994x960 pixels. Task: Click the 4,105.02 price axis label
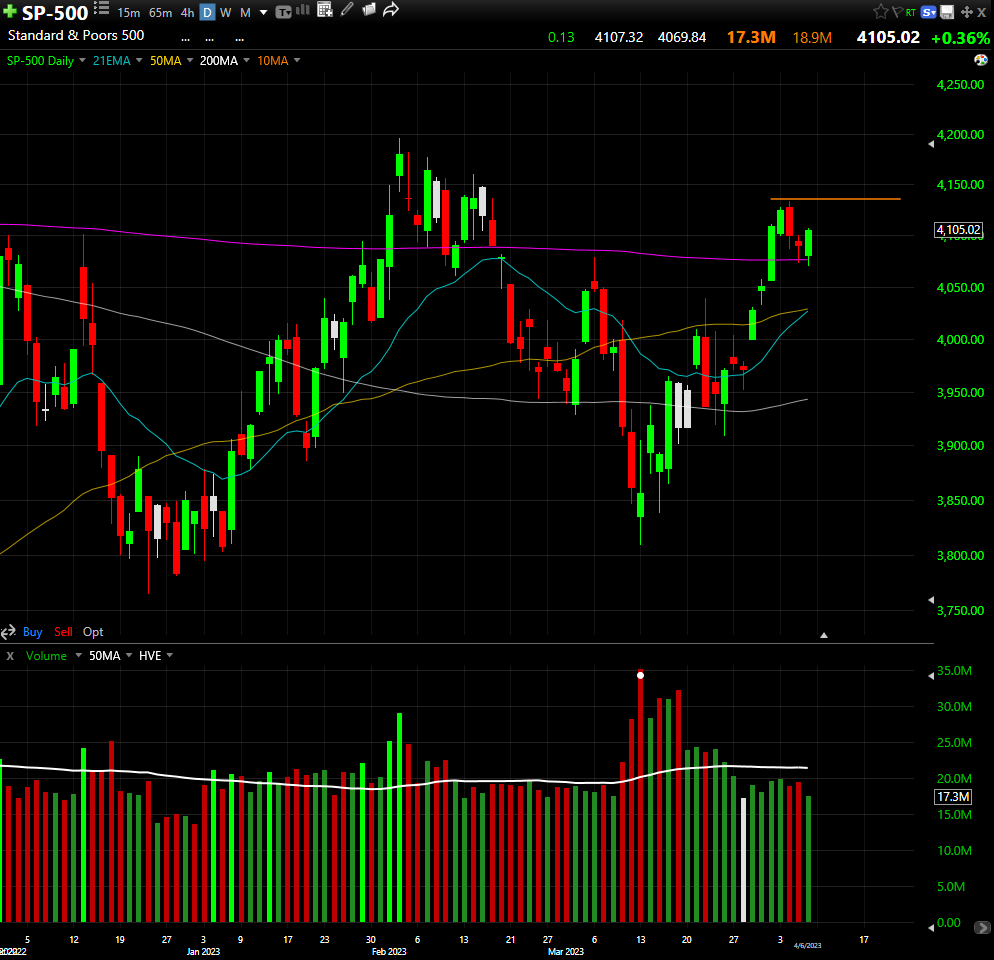[958, 230]
